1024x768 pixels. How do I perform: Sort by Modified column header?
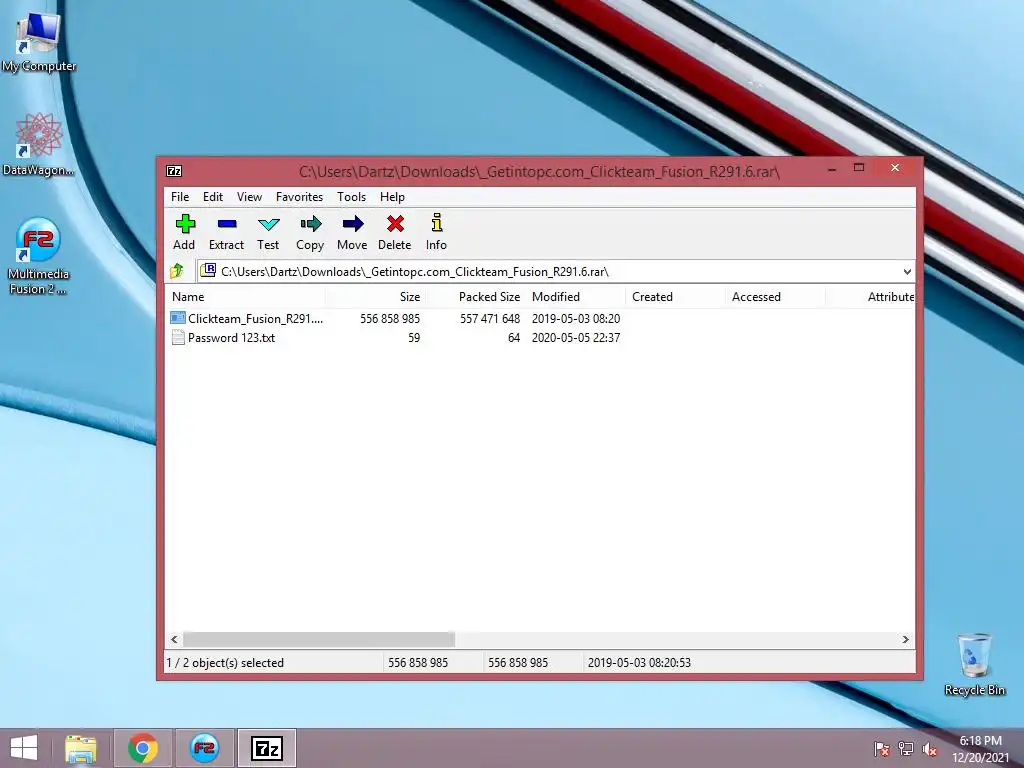575,296
